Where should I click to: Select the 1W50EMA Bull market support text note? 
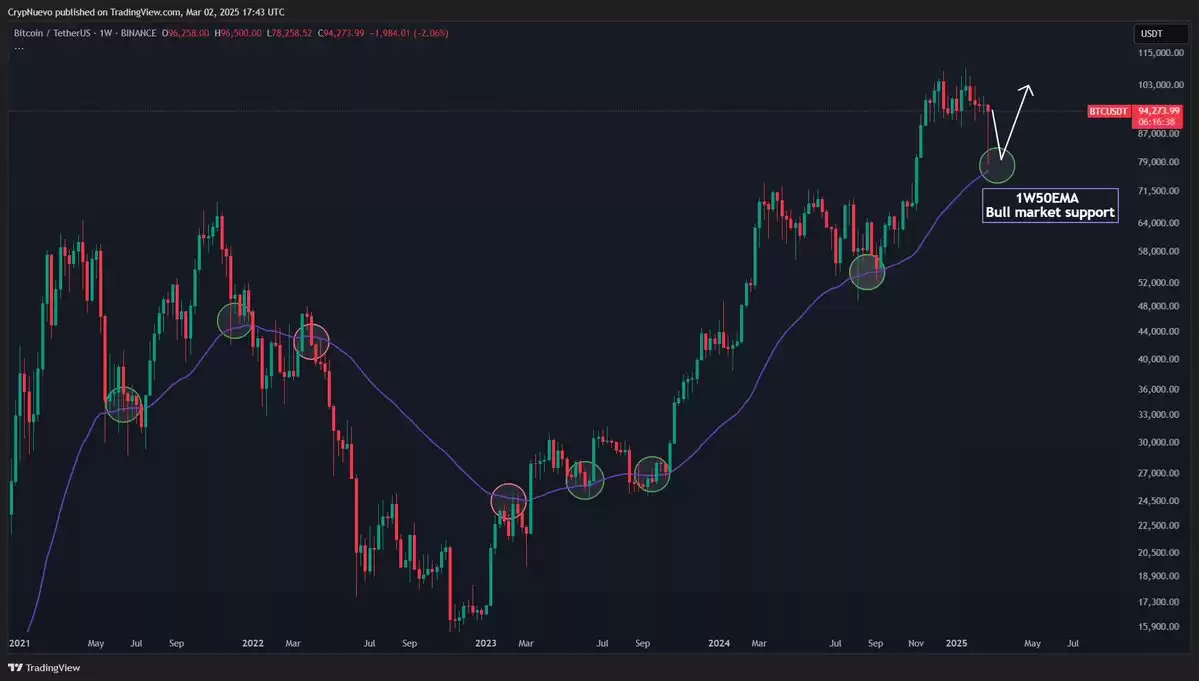pos(1050,206)
